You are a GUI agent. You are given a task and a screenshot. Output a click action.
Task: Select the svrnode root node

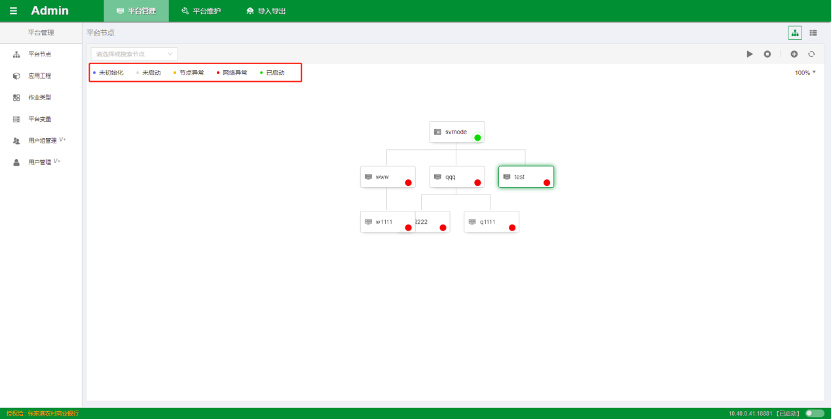tap(457, 132)
